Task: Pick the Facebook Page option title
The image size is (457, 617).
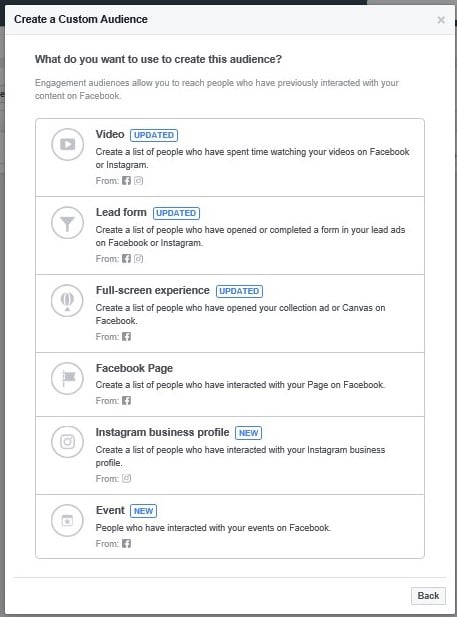Action: tap(134, 368)
